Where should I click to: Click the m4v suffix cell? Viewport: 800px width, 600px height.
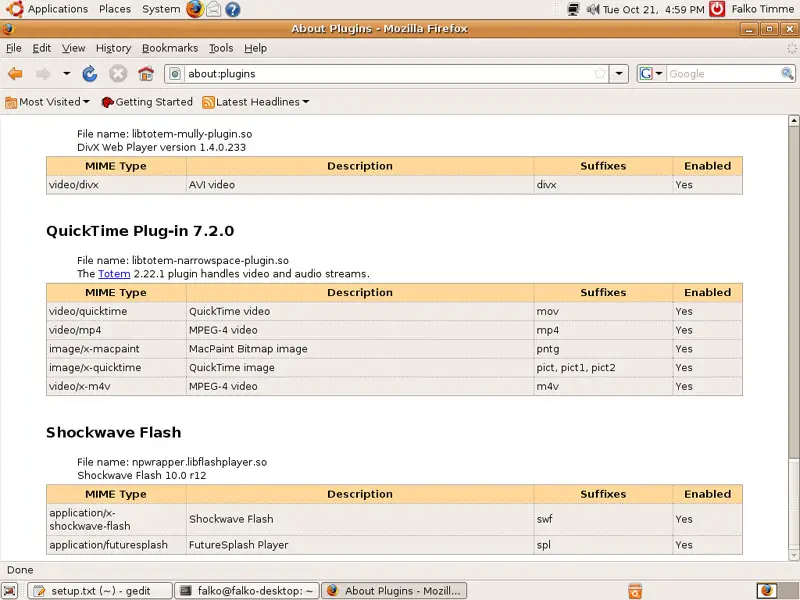[603, 387]
